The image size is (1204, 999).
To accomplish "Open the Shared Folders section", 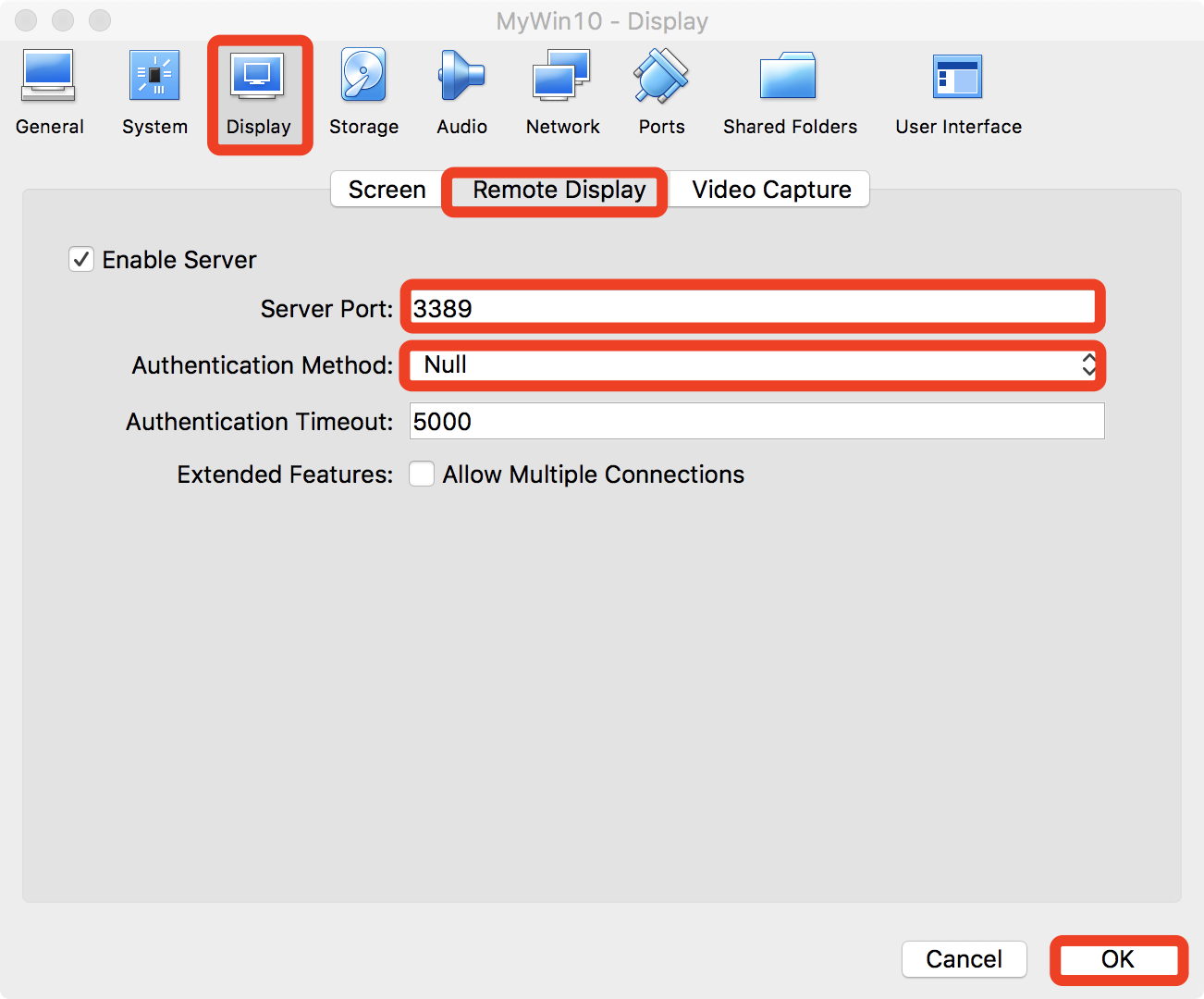I will click(790, 92).
